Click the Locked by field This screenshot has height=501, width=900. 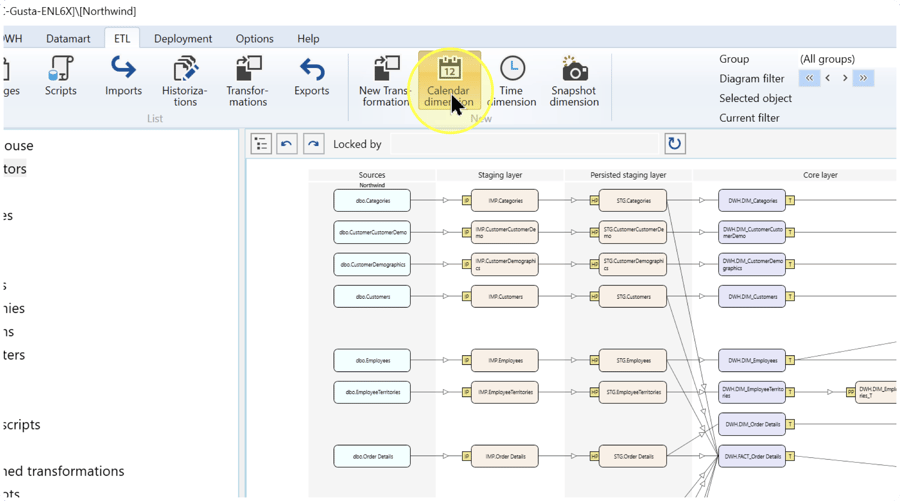523,143
